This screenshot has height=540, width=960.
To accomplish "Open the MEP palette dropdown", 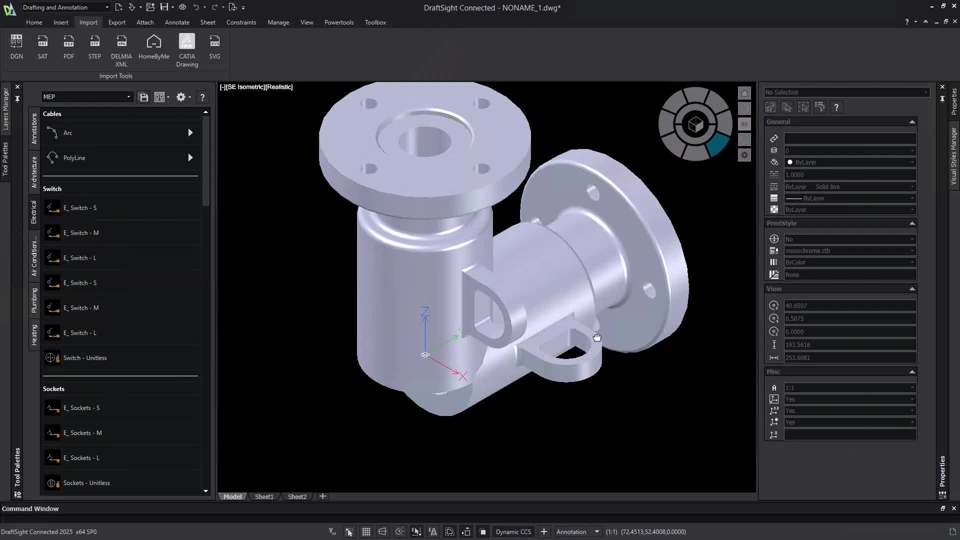I will pos(87,97).
